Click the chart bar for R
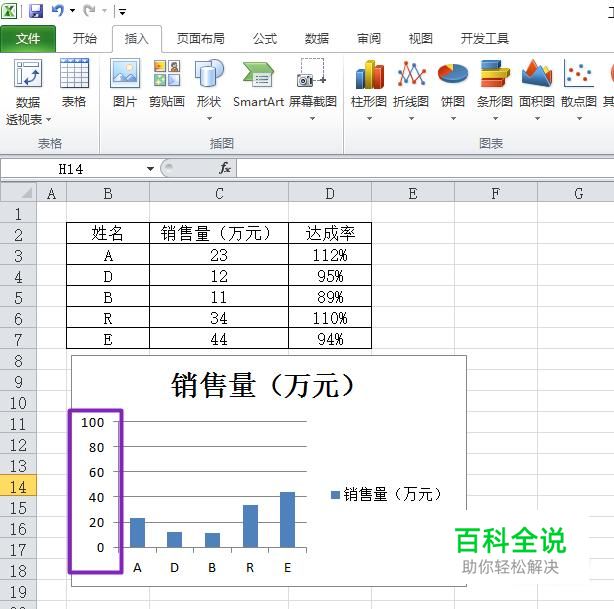The width and height of the screenshot is (614, 609). [250, 526]
